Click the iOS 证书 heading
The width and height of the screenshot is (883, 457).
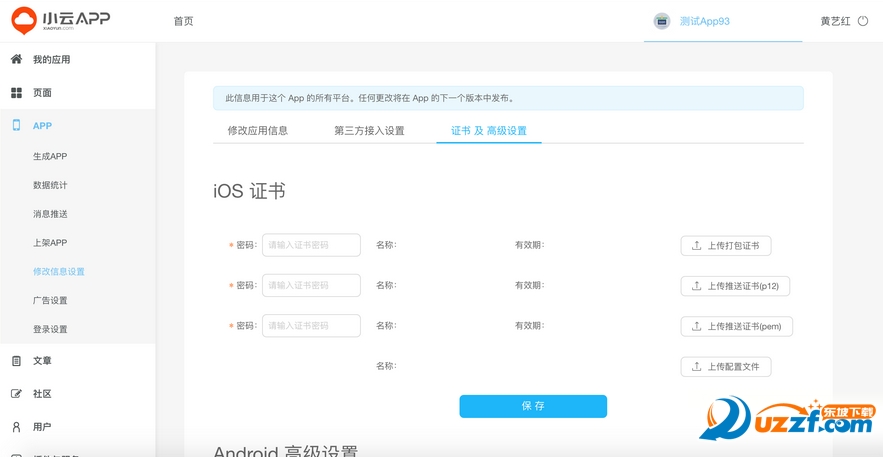(249, 191)
